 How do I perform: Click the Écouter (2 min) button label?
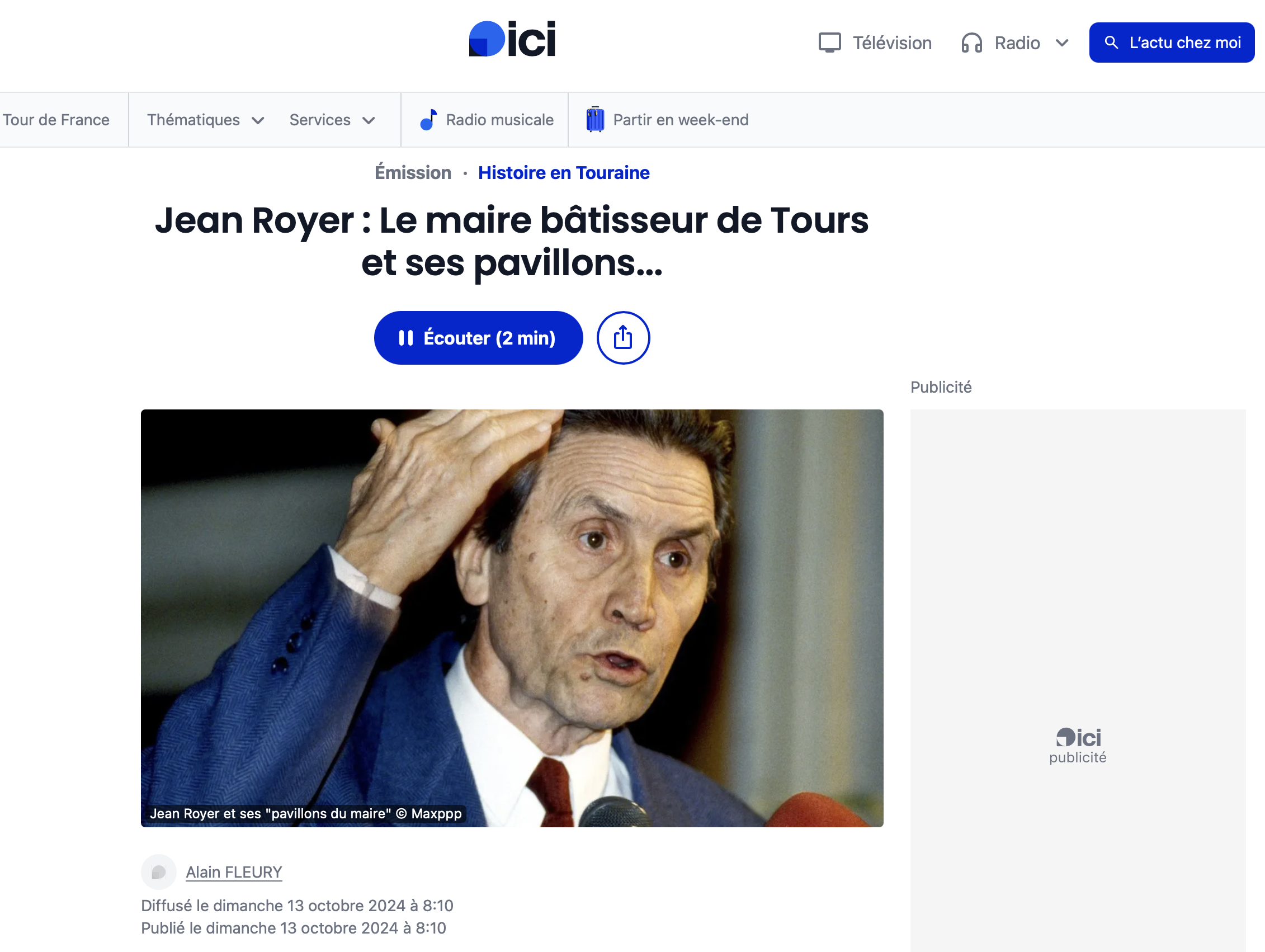(x=489, y=337)
